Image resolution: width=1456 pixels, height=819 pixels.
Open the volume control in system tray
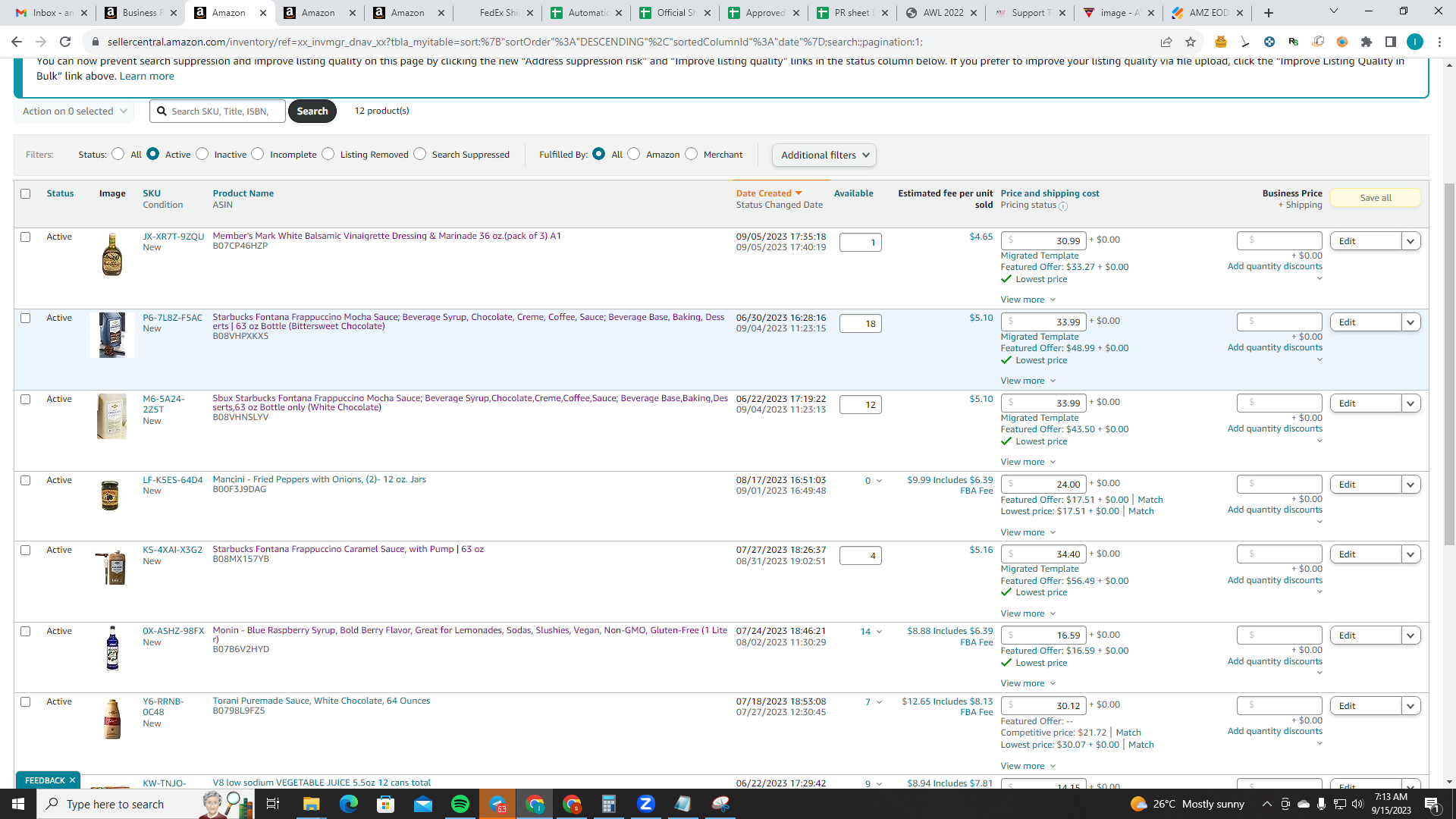coord(1357,804)
